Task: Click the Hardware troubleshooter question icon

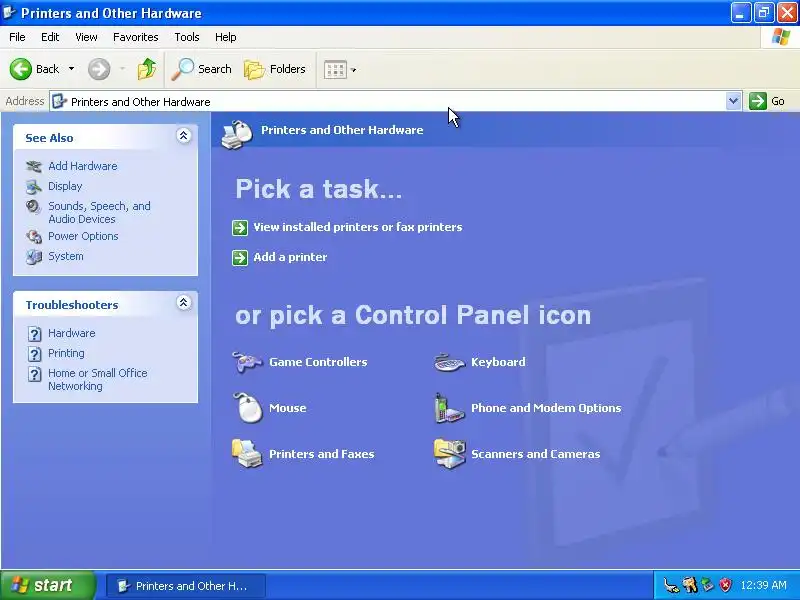Action: [x=34, y=334]
